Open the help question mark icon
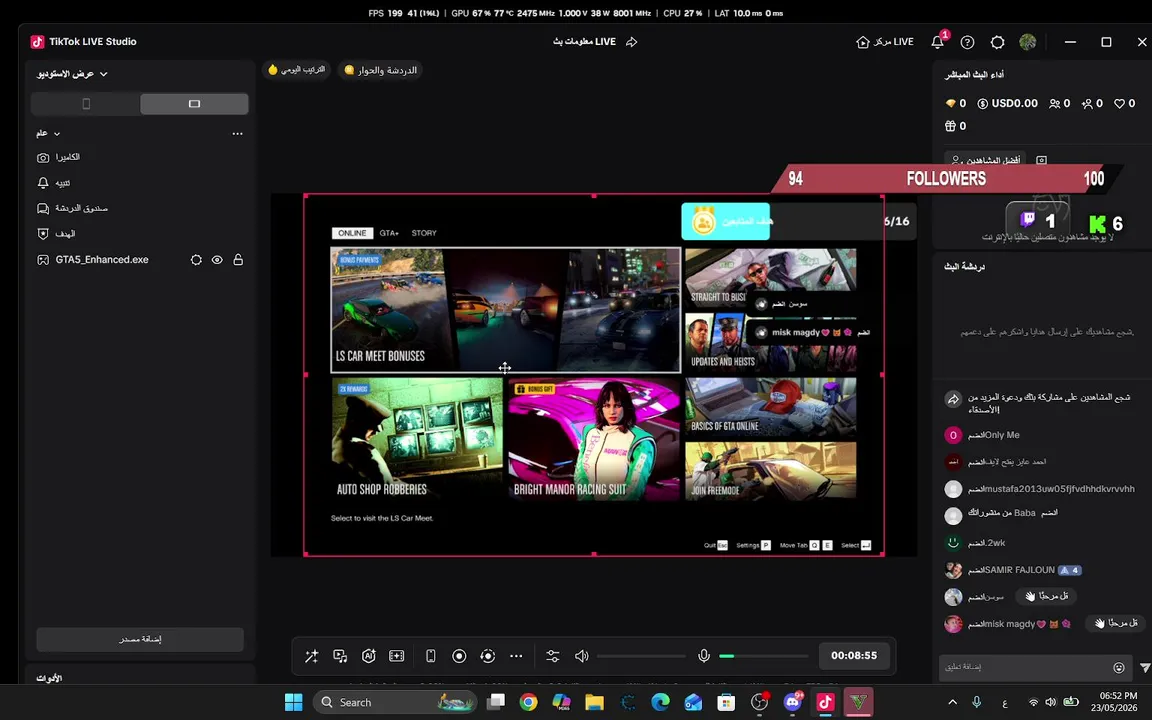This screenshot has height=720, width=1152. [968, 42]
